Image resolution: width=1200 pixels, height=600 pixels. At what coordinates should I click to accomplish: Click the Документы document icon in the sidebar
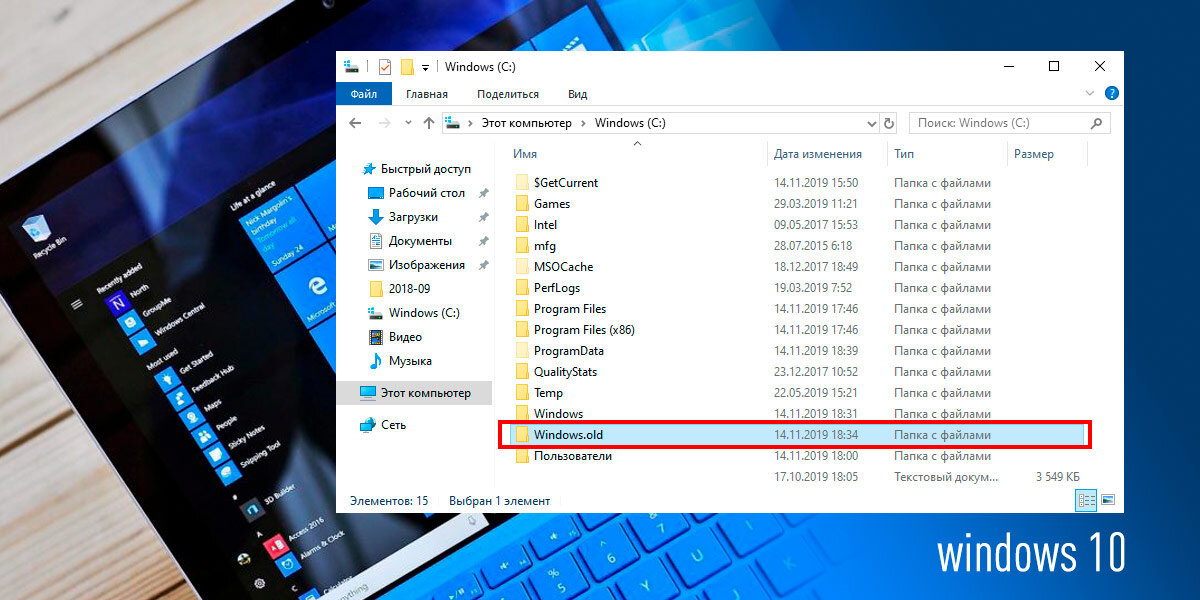[376, 241]
